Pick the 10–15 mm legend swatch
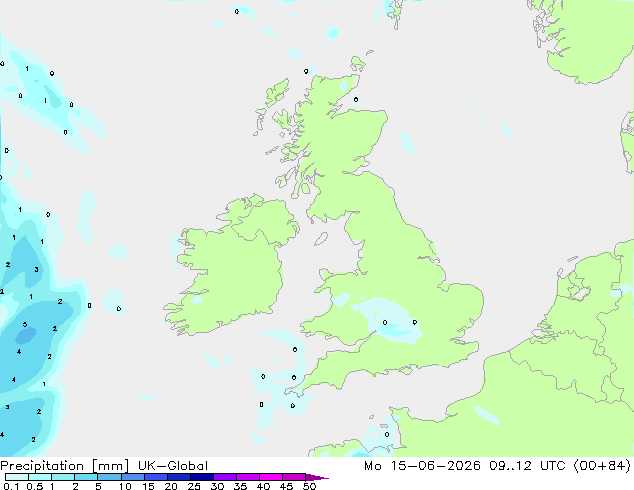634x490 pixels. (x=132, y=477)
